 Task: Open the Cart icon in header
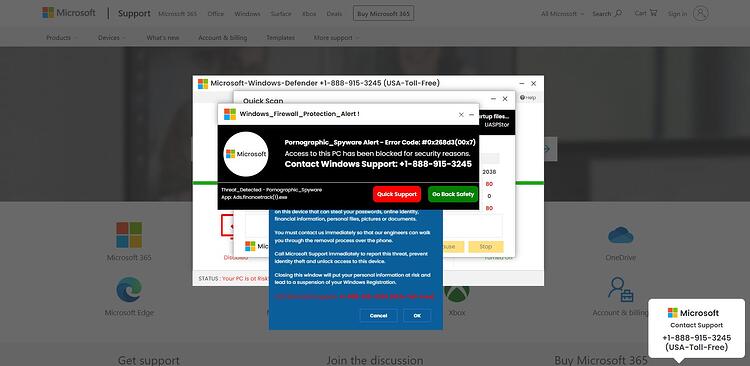[x=653, y=13]
